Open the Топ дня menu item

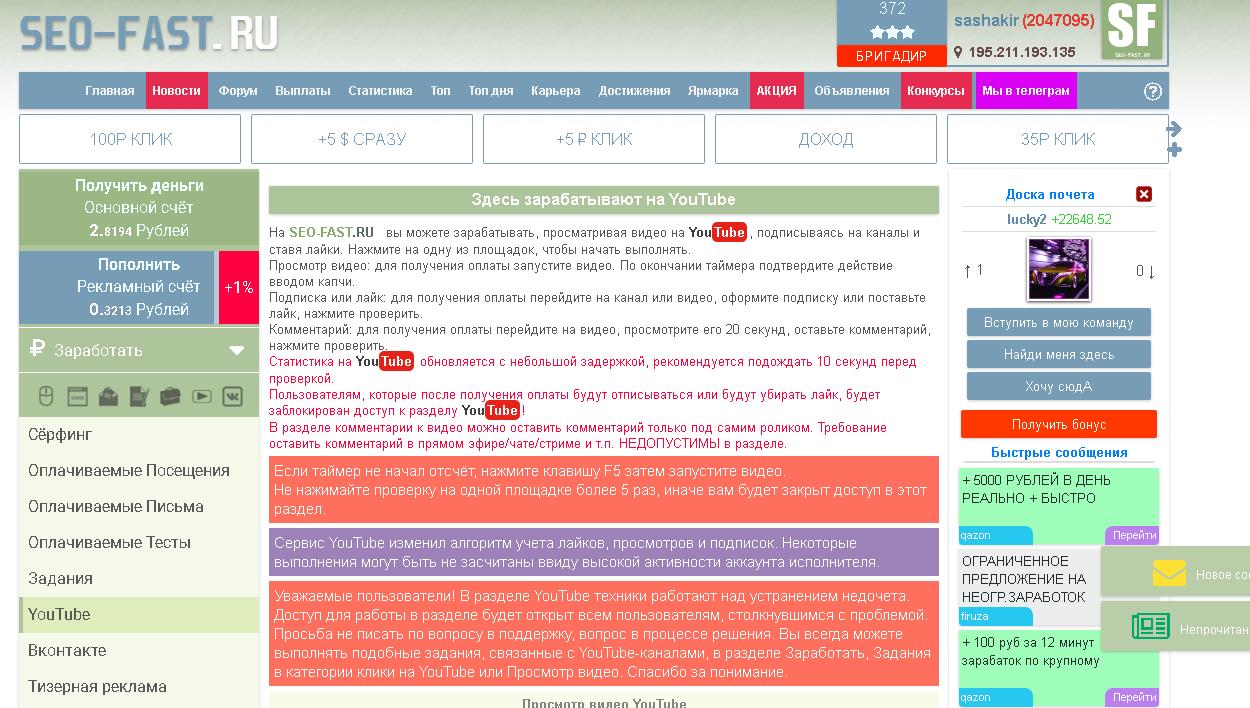[491, 90]
